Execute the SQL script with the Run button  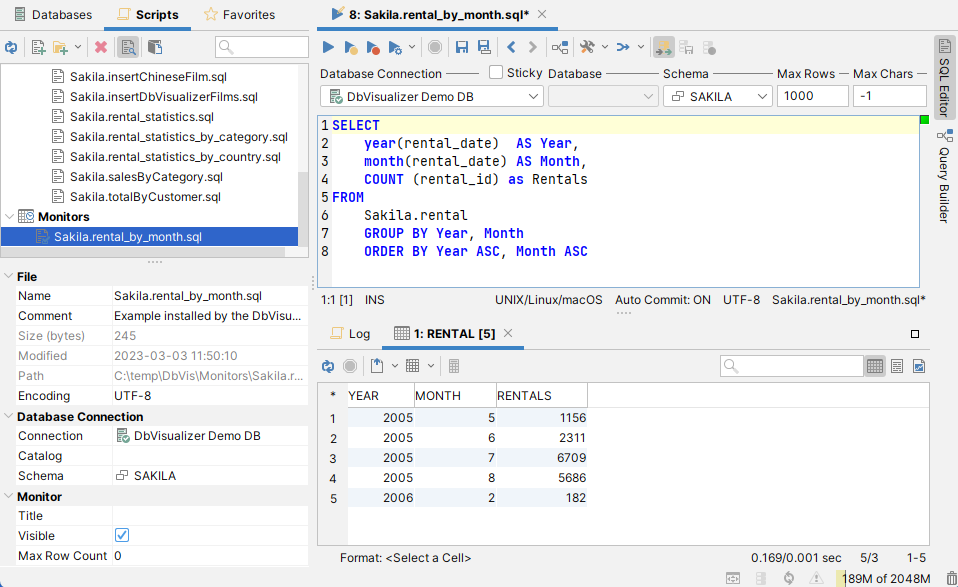click(328, 46)
